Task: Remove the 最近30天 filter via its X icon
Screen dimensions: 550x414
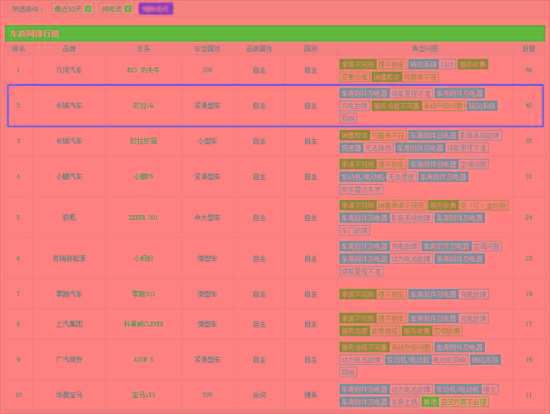Action: pyautogui.click(x=88, y=9)
